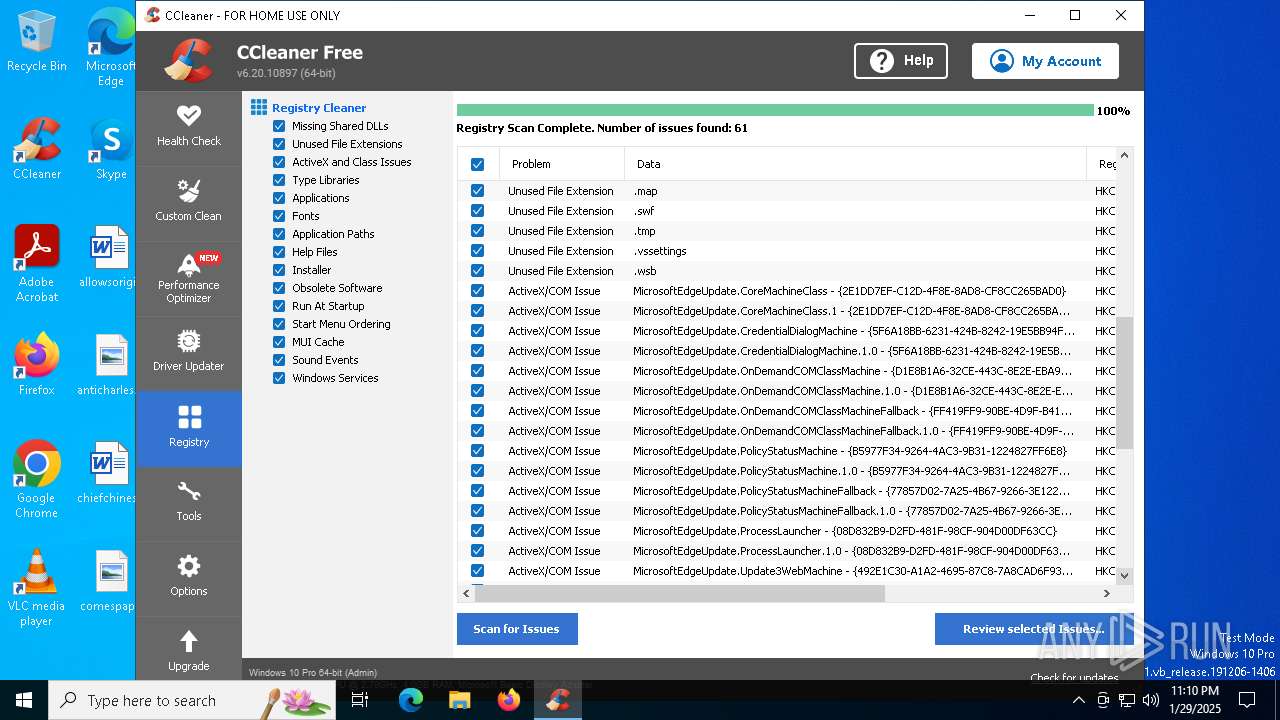Open Driver Updater section
The height and width of the screenshot is (720, 1280).
188,352
